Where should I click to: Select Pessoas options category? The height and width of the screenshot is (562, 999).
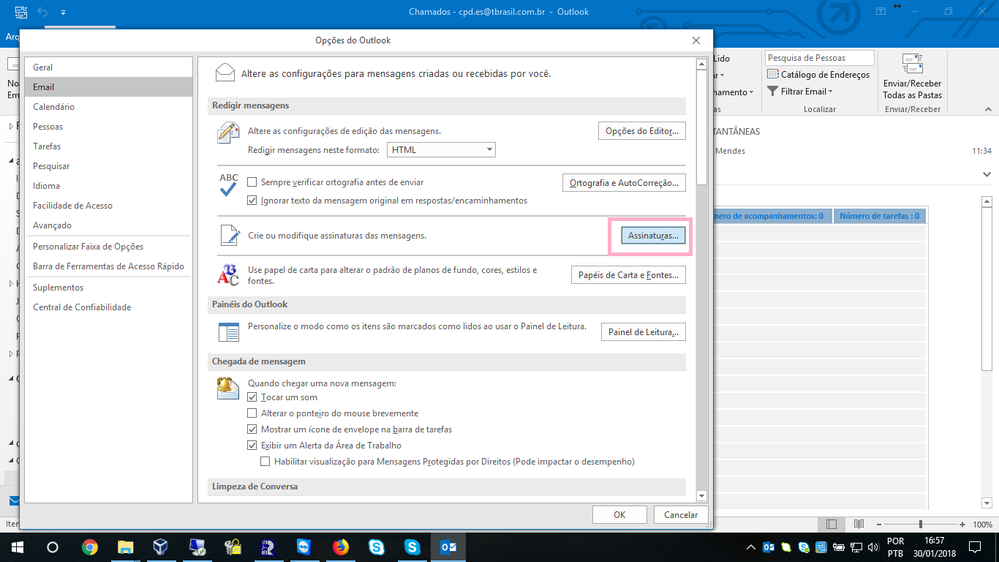pos(108,126)
